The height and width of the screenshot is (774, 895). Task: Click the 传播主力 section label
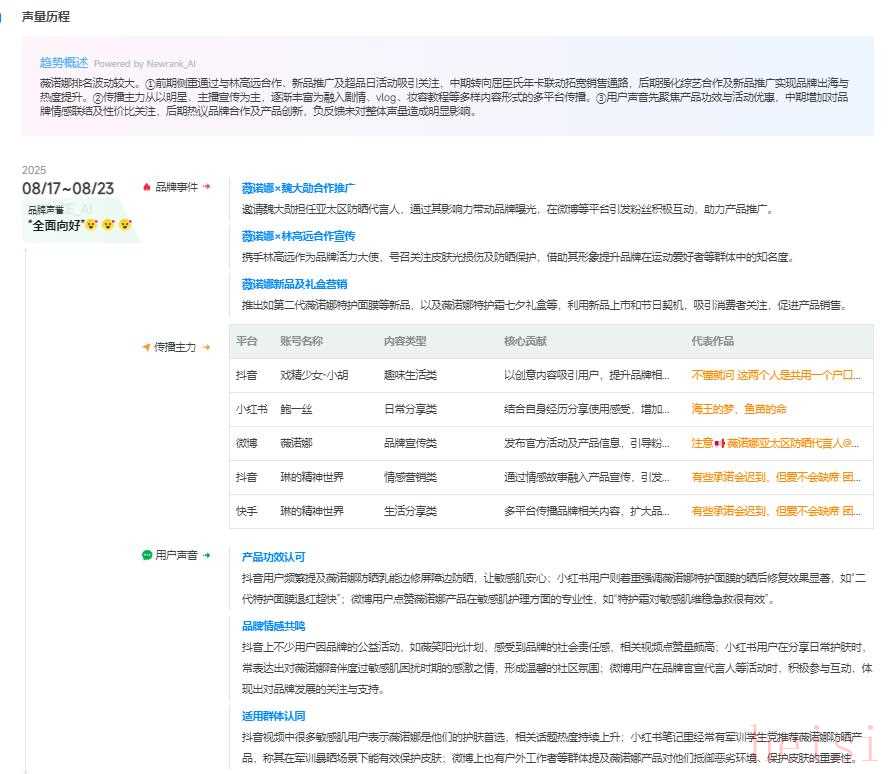click(175, 346)
